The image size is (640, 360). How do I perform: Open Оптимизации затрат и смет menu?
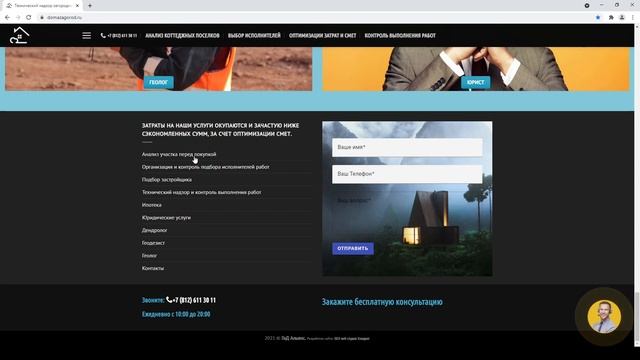[x=322, y=36]
